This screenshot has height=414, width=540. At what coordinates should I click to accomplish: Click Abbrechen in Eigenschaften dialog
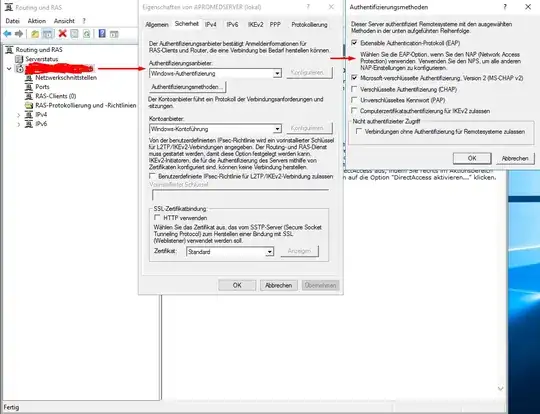coord(278,285)
